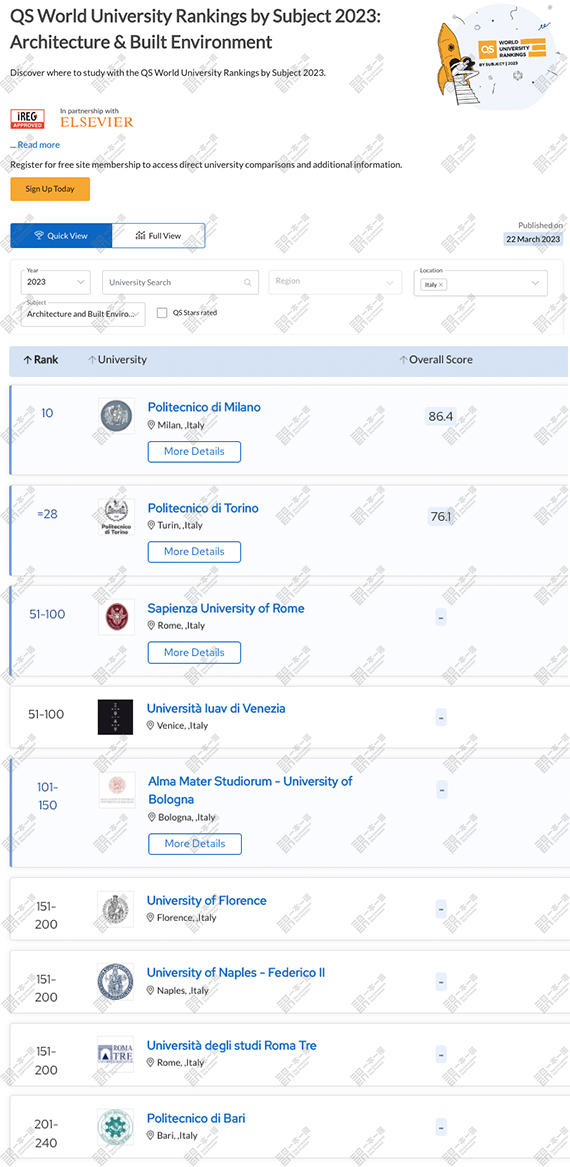The height and width of the screenshot is (1167, 570).
Task: Remove the Italy location filter tag
Action: click(441, 285)
